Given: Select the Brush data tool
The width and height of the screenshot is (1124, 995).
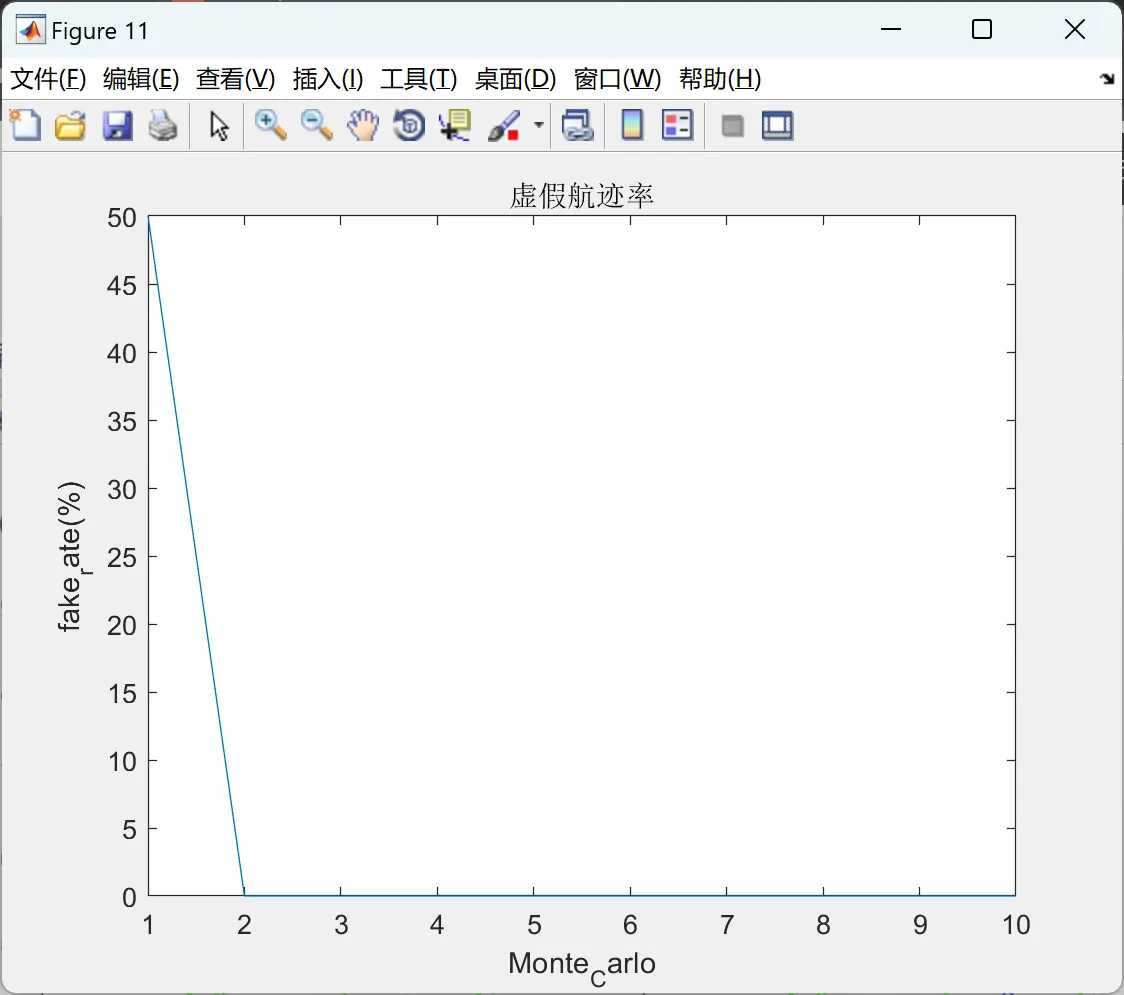Looking at the screenshot, I should click(x=504, y=125).
